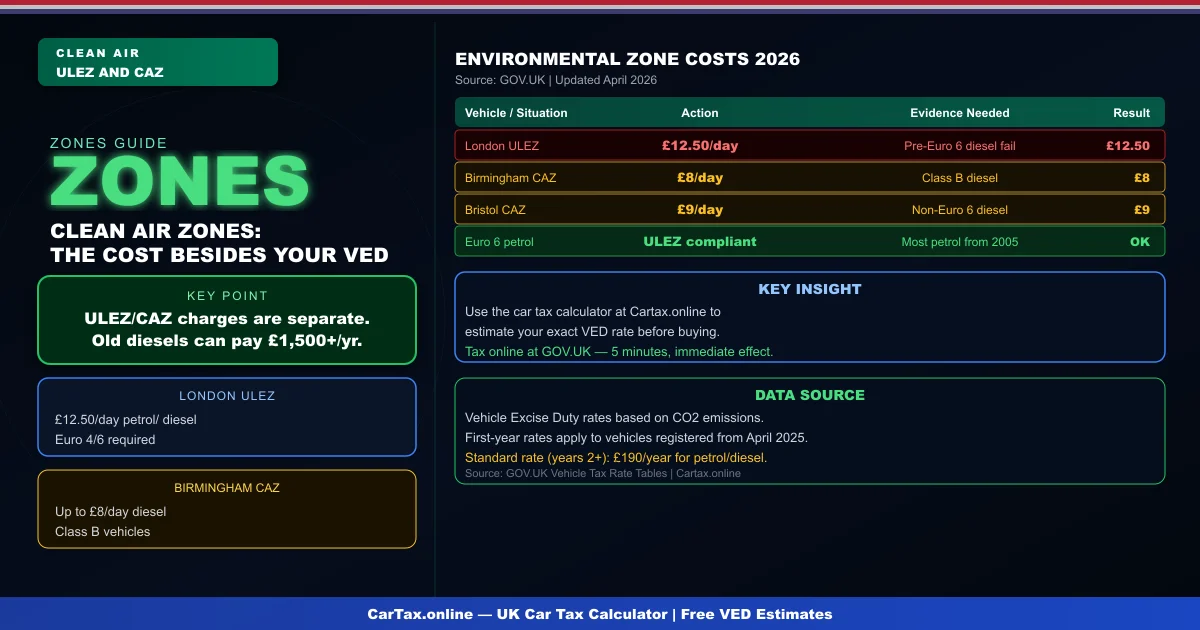The image size is (1200, 630).
Task: Click the KEY POINT green panel
Action: [226, 320]
